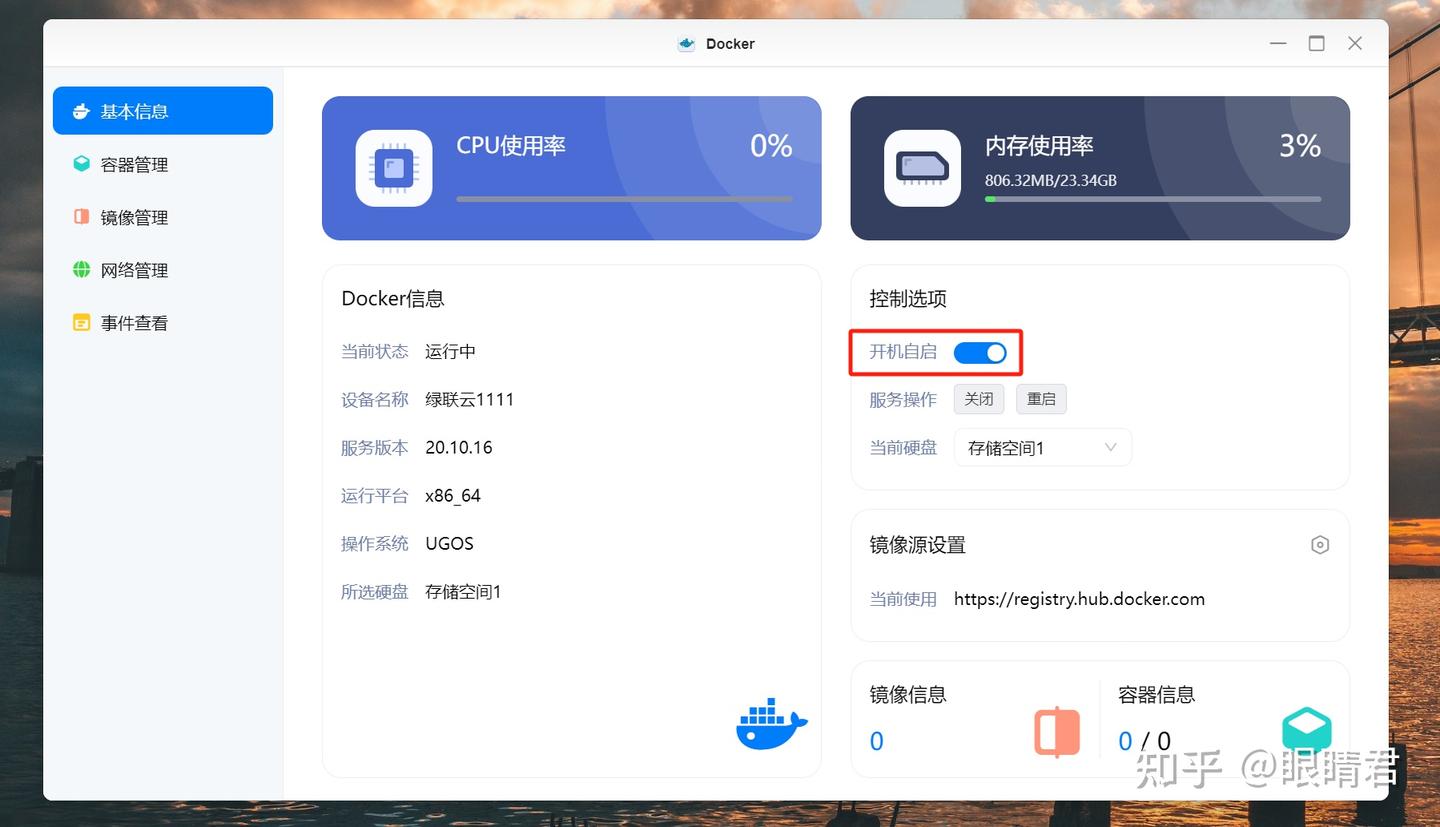This screenshot has width=1440, height=827.
Task: Open the 存储空间1 selector chevron
Action: 1111,447
